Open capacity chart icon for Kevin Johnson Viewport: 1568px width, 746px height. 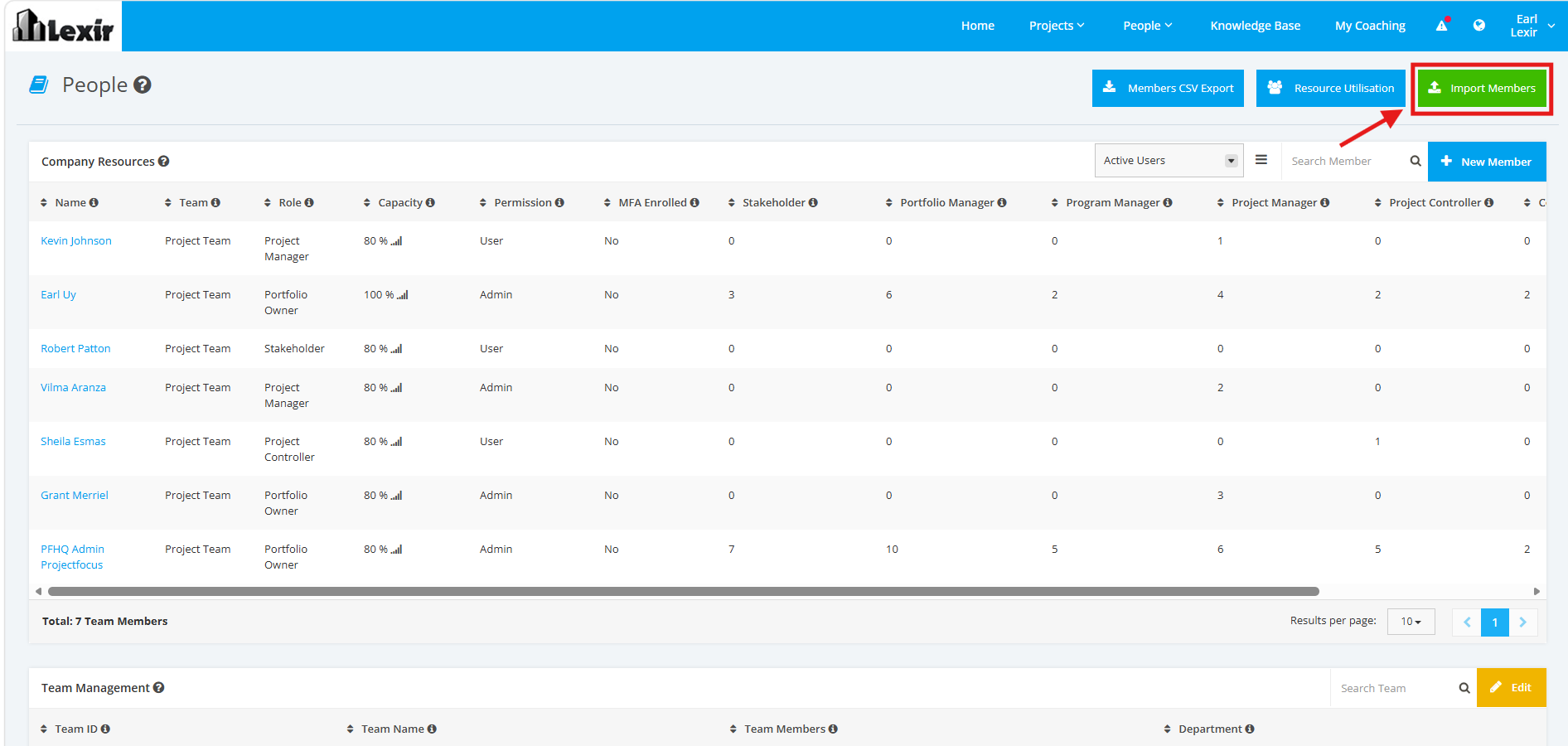coord(397,241)
